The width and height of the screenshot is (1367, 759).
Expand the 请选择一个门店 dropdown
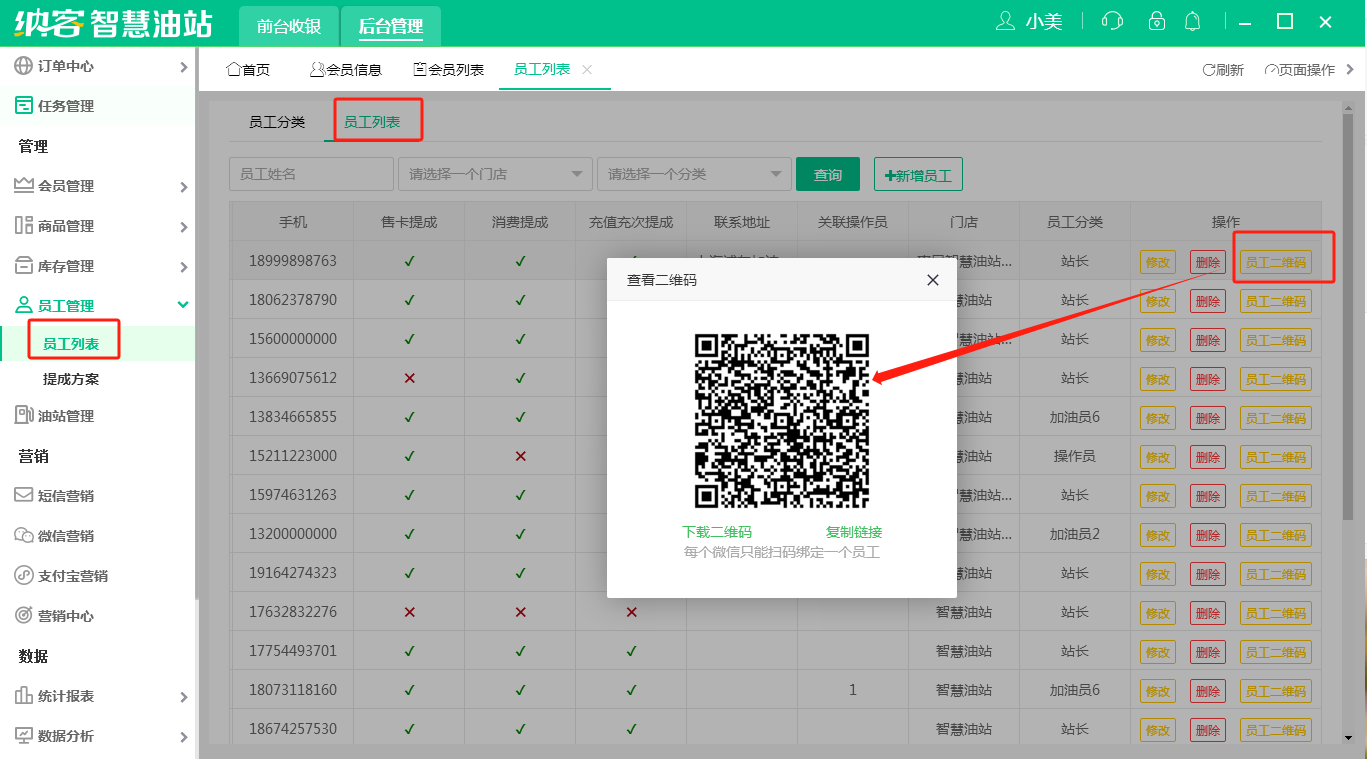click(x=494, y=174)
